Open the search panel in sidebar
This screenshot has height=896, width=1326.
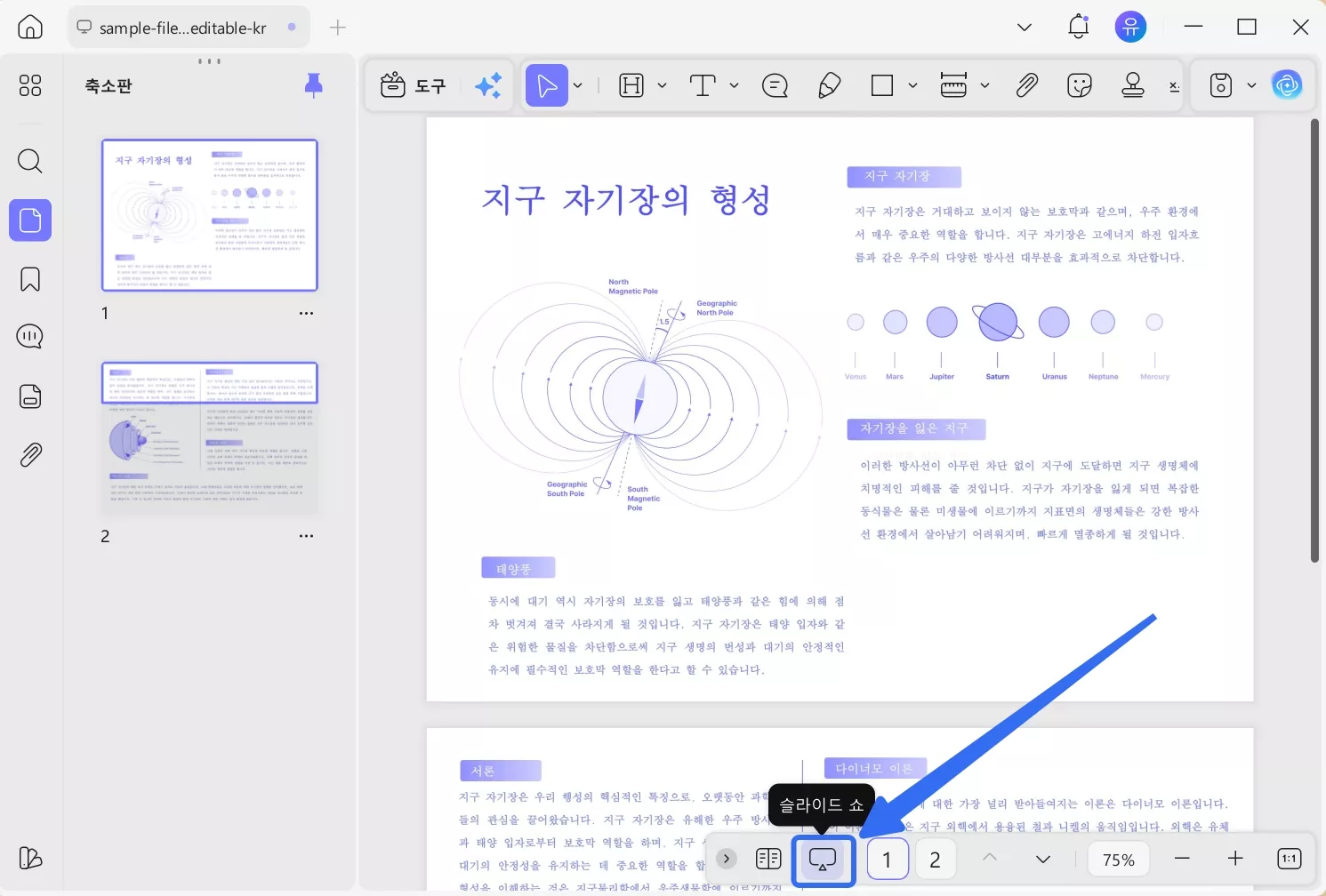click(x=30, y=161)
